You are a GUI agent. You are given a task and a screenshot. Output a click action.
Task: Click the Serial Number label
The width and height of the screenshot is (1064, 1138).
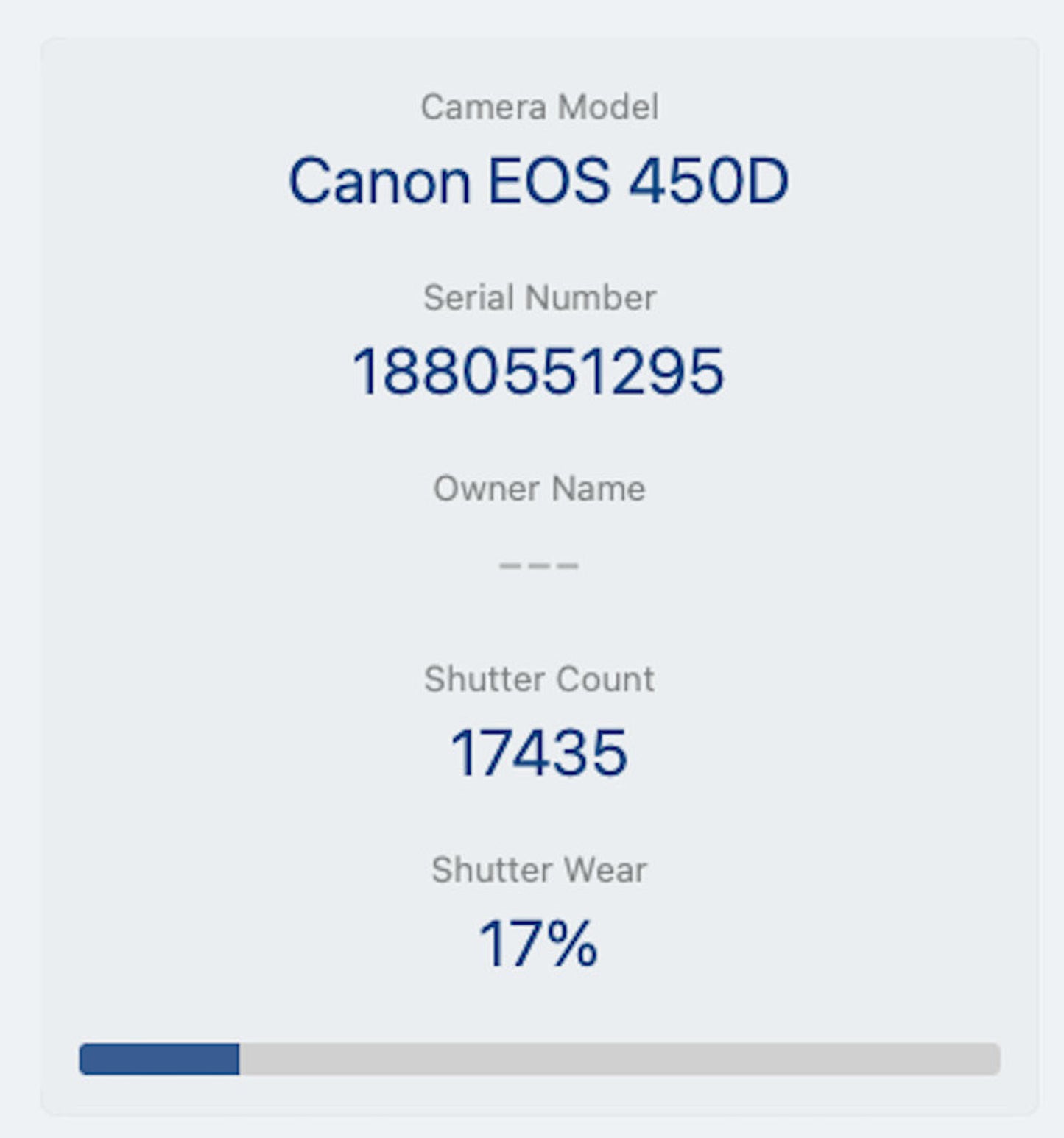(x=539, y=298)
